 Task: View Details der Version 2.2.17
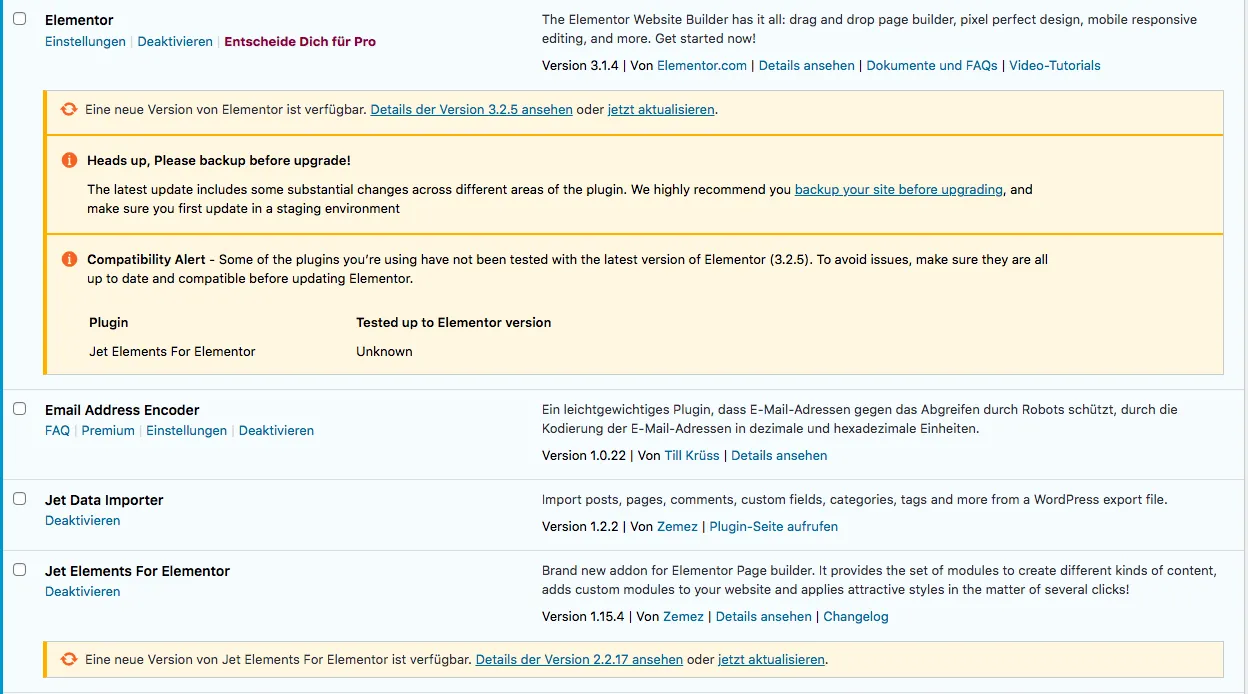[580, 660]
